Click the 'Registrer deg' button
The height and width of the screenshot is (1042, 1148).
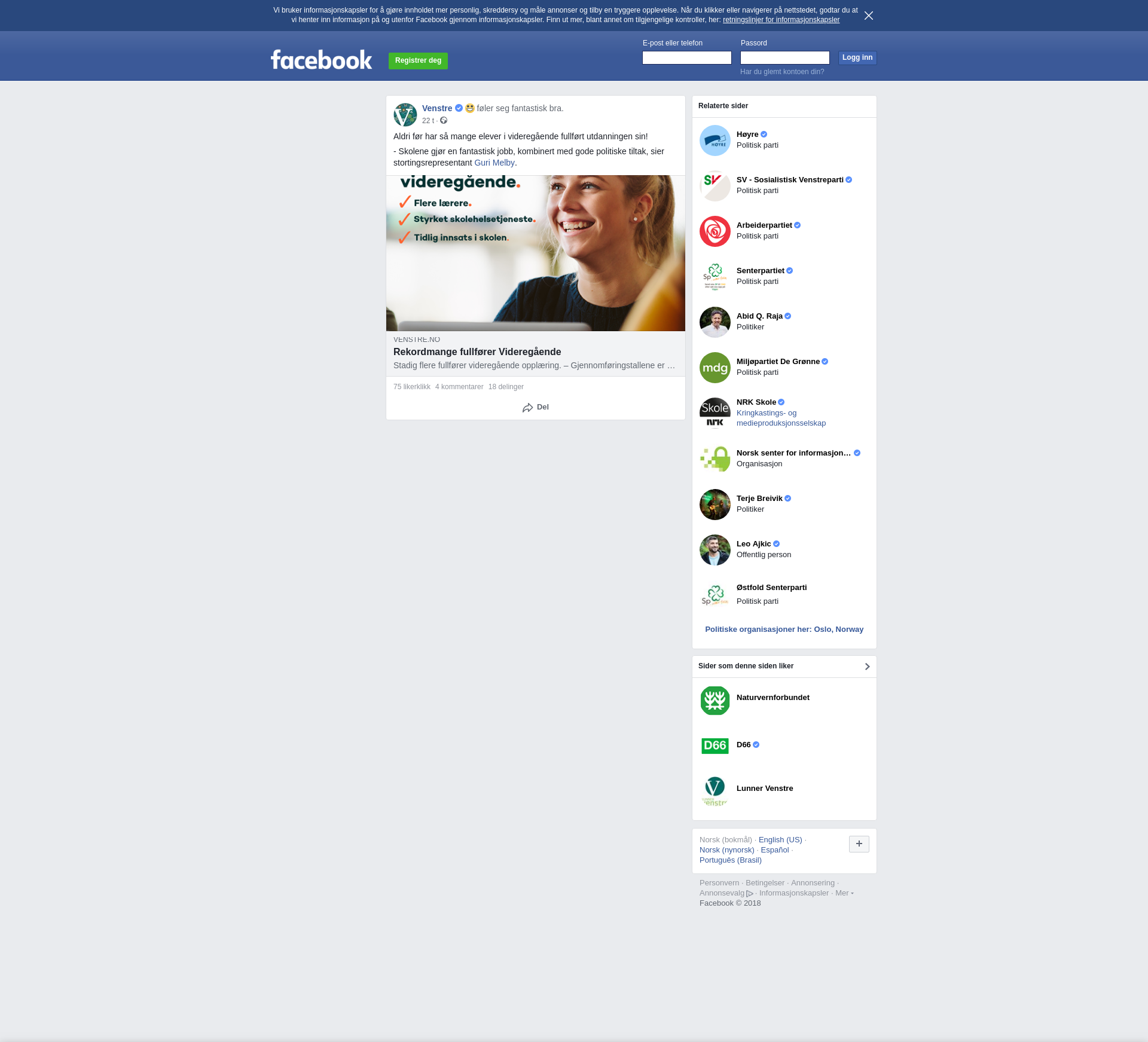point(418,60)
